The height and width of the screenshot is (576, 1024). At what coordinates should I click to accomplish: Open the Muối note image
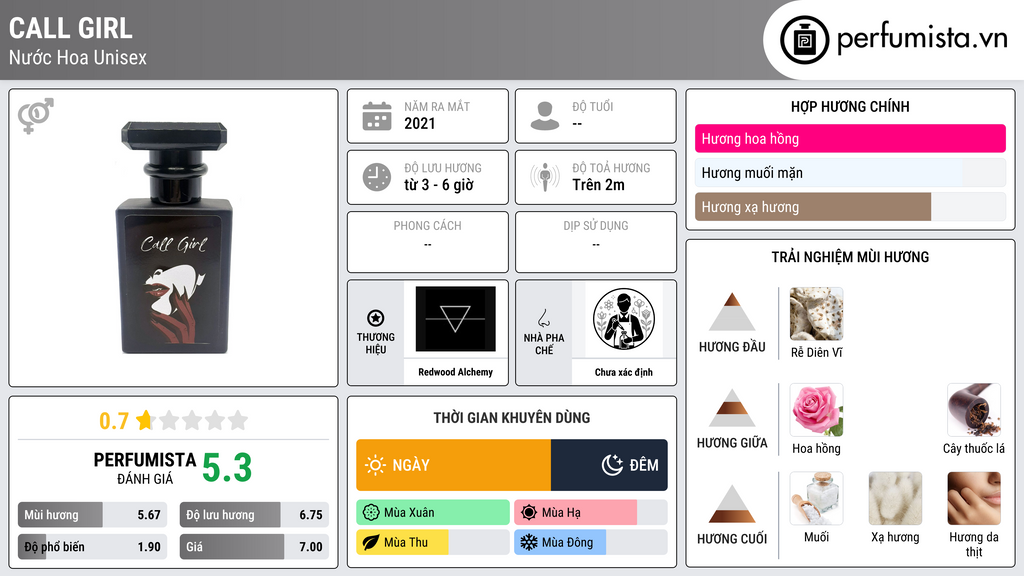(x=816, y=498)
